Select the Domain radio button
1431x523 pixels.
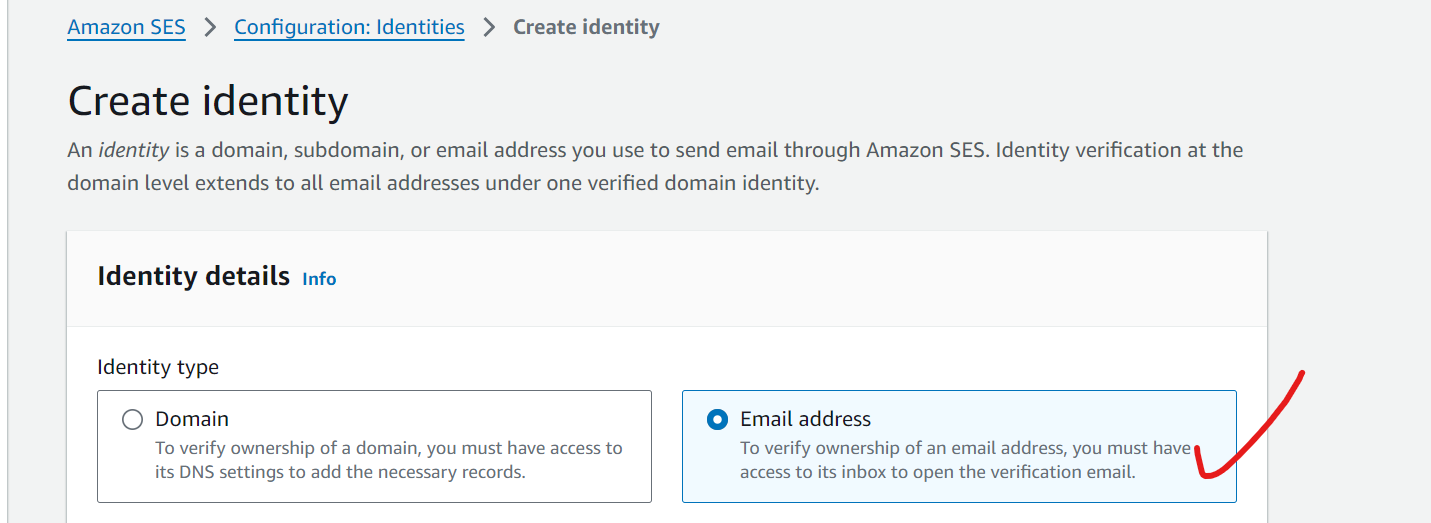pyautogui.click(x=132, y=420)
